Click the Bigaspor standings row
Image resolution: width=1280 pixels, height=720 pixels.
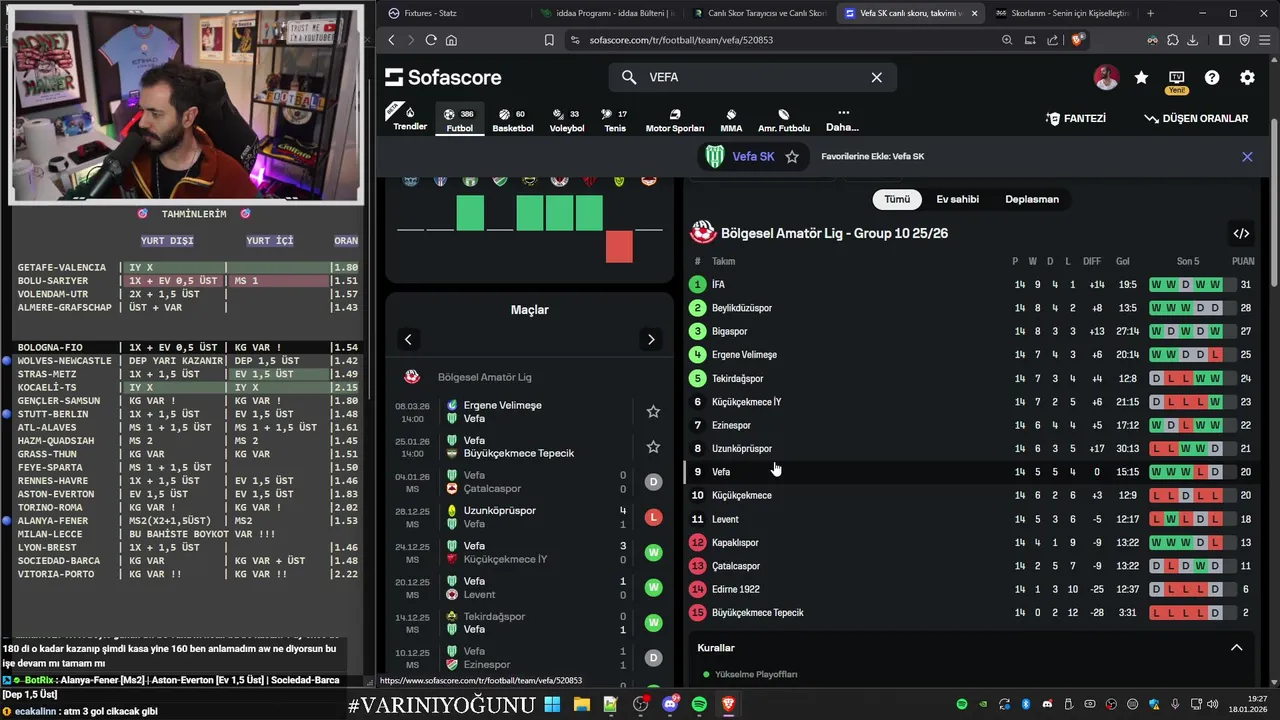[x=972, y=331]
